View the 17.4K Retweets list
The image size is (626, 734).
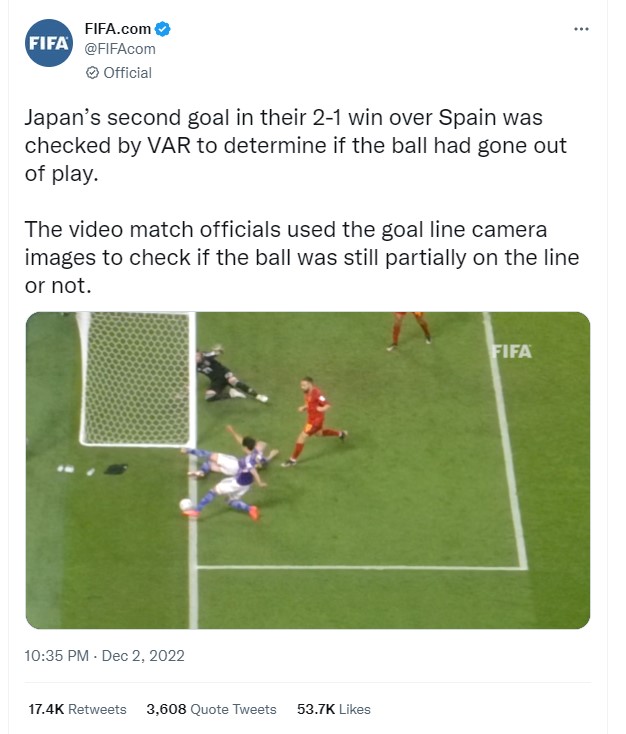(x=77, y=709)
